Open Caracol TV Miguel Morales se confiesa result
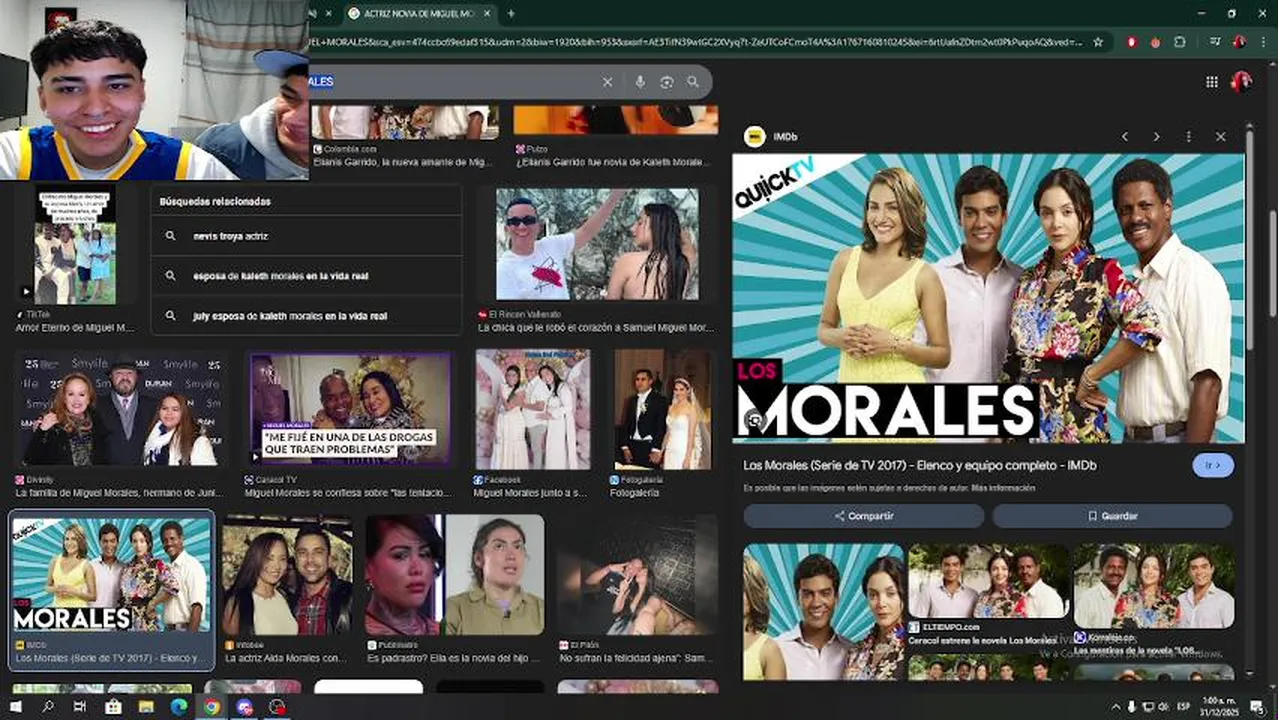This screenshot has width=1278, height=720. pyautogui.click(x=349, y=408)
